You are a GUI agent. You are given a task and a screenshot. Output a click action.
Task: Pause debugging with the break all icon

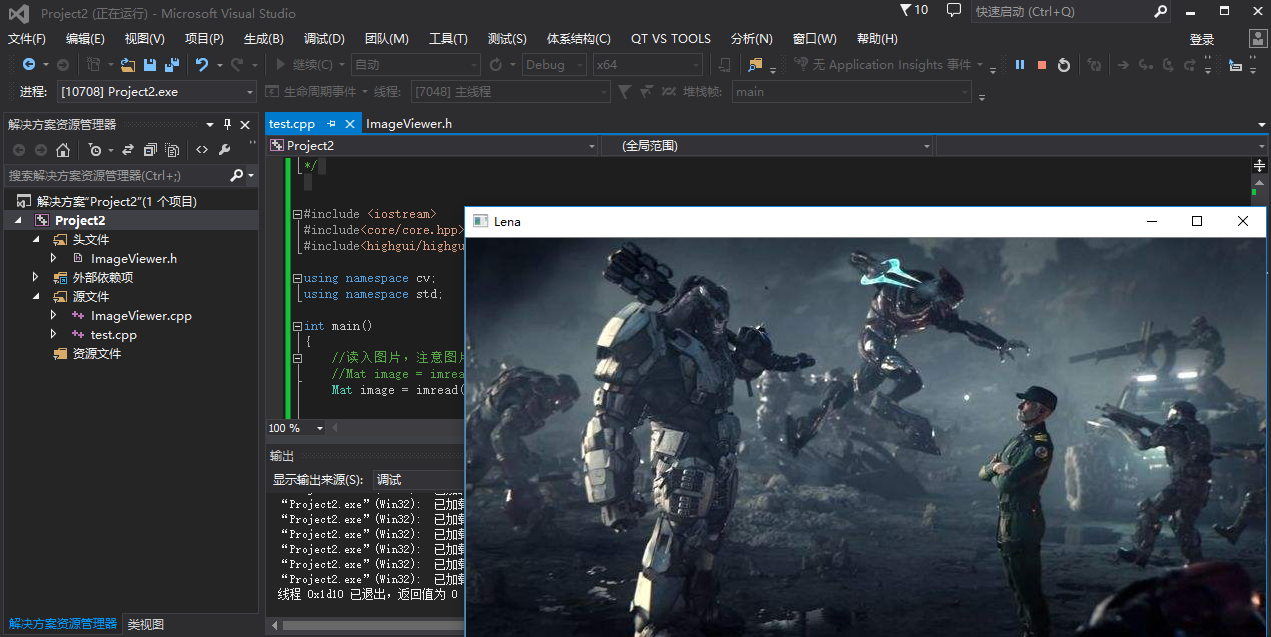point(1020,64)
